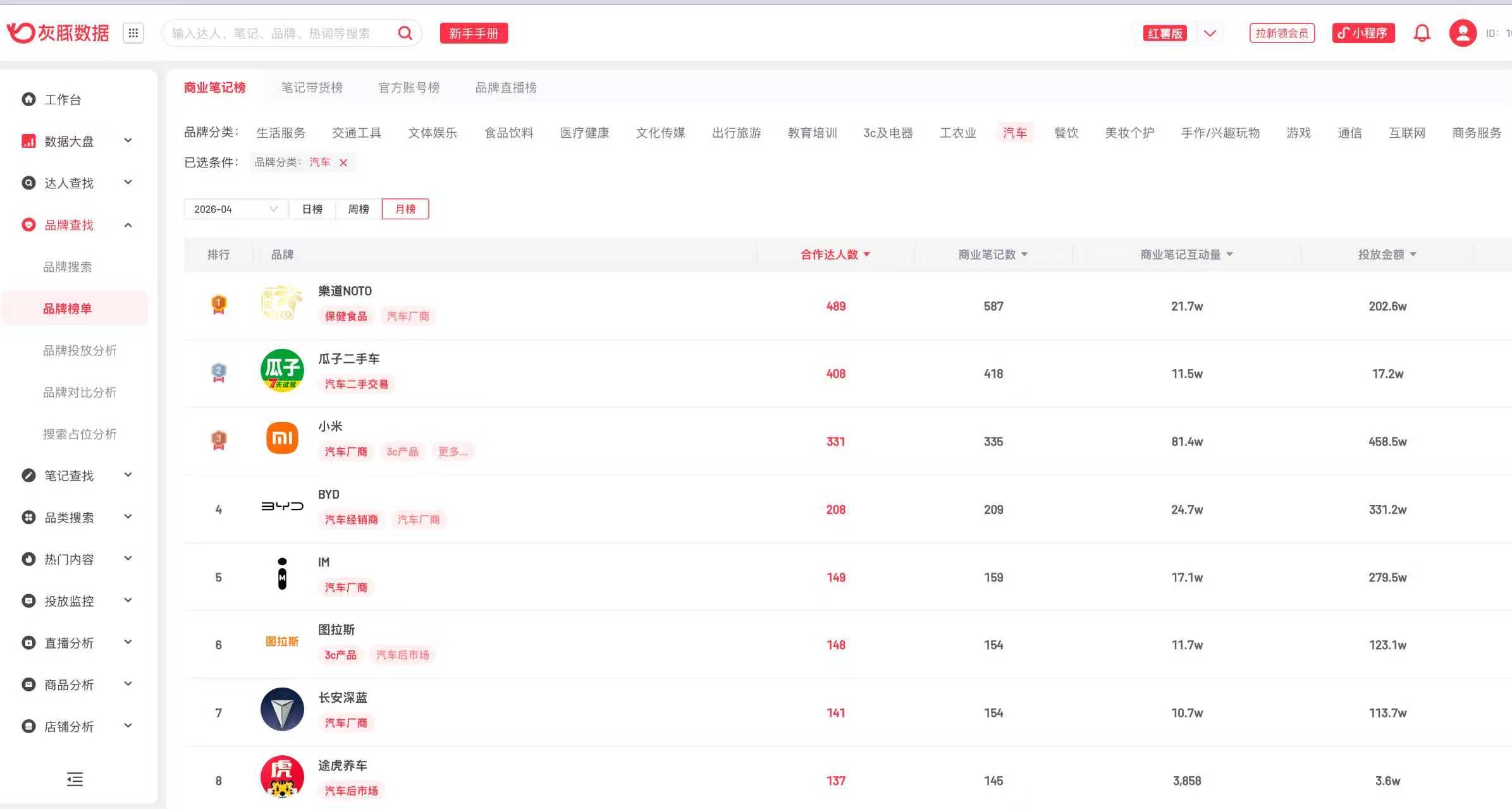Click the 笔记查找 pencil icon
The height and width of the screenshot is (809, 1512).
click(28, 475)
